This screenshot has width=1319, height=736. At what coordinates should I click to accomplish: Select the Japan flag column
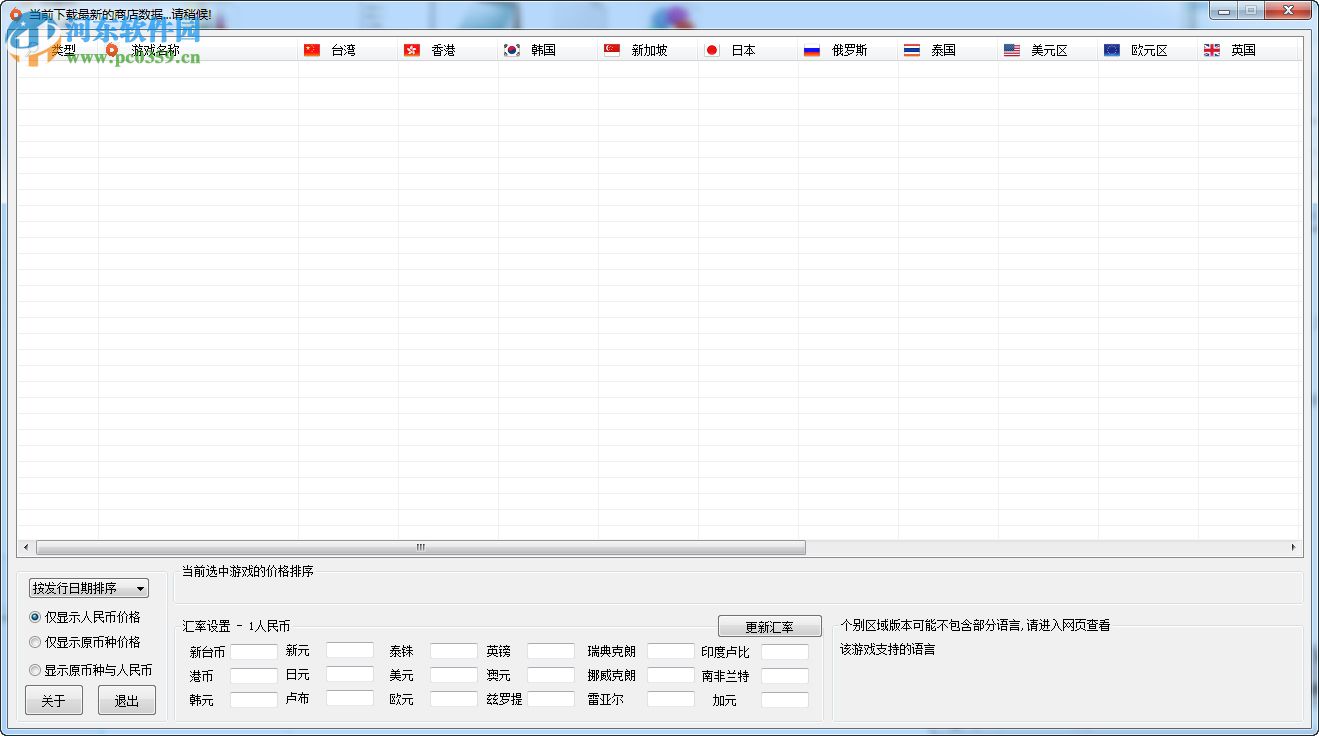pyautogui.click(x=711, y=49)
